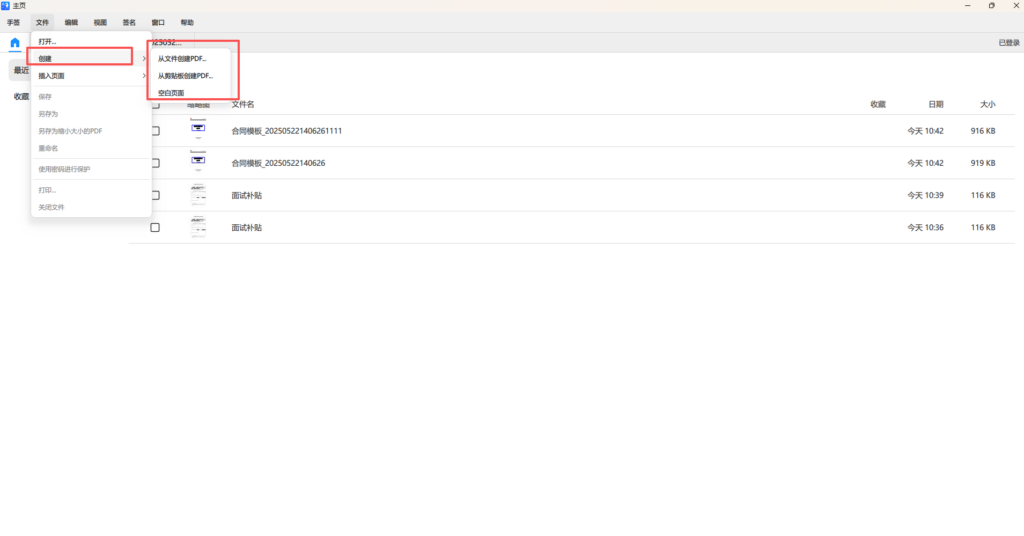The width and height of the screenshot is (1024, 536).
Task: Click thumbnail of 面试补贴 from 10:36
Action: tap(198, 227)
